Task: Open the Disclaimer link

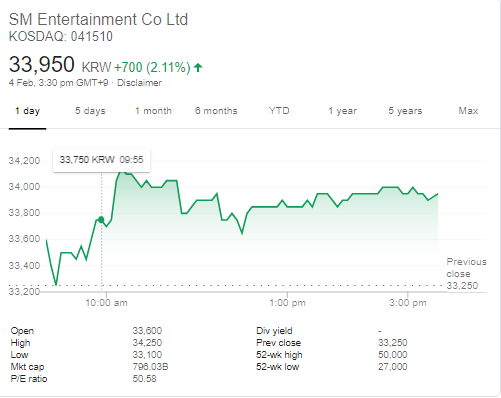Action: pos(139,83)
